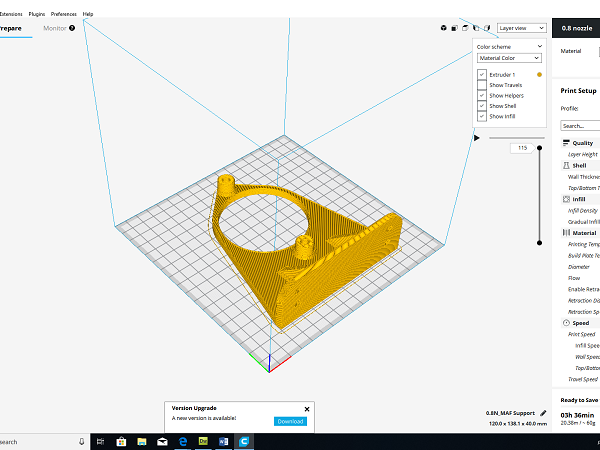Screen dimensions: 600x450
Task: Close the Version Upgrade notification
Action: pos(307,409)
